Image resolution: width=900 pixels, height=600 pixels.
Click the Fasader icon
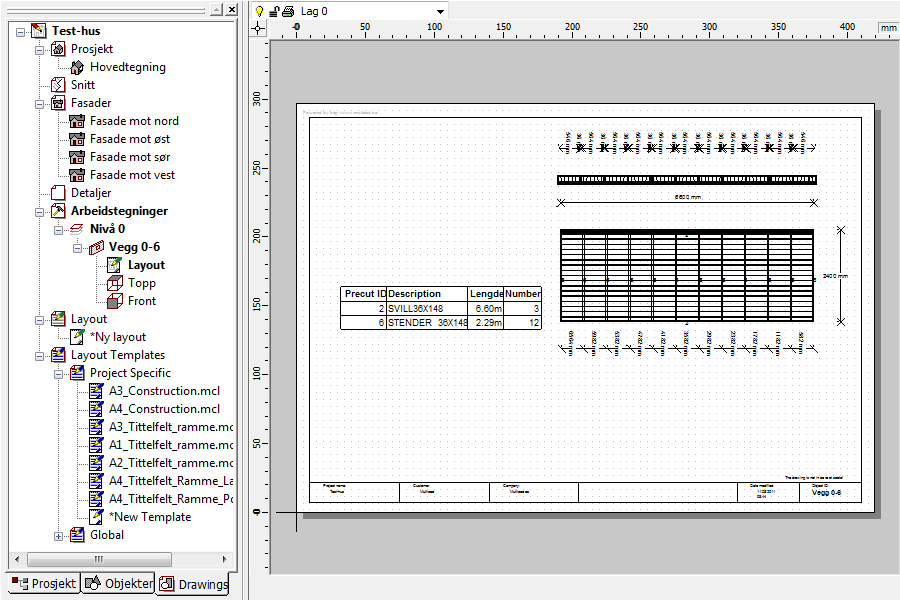tap(58, 103)
